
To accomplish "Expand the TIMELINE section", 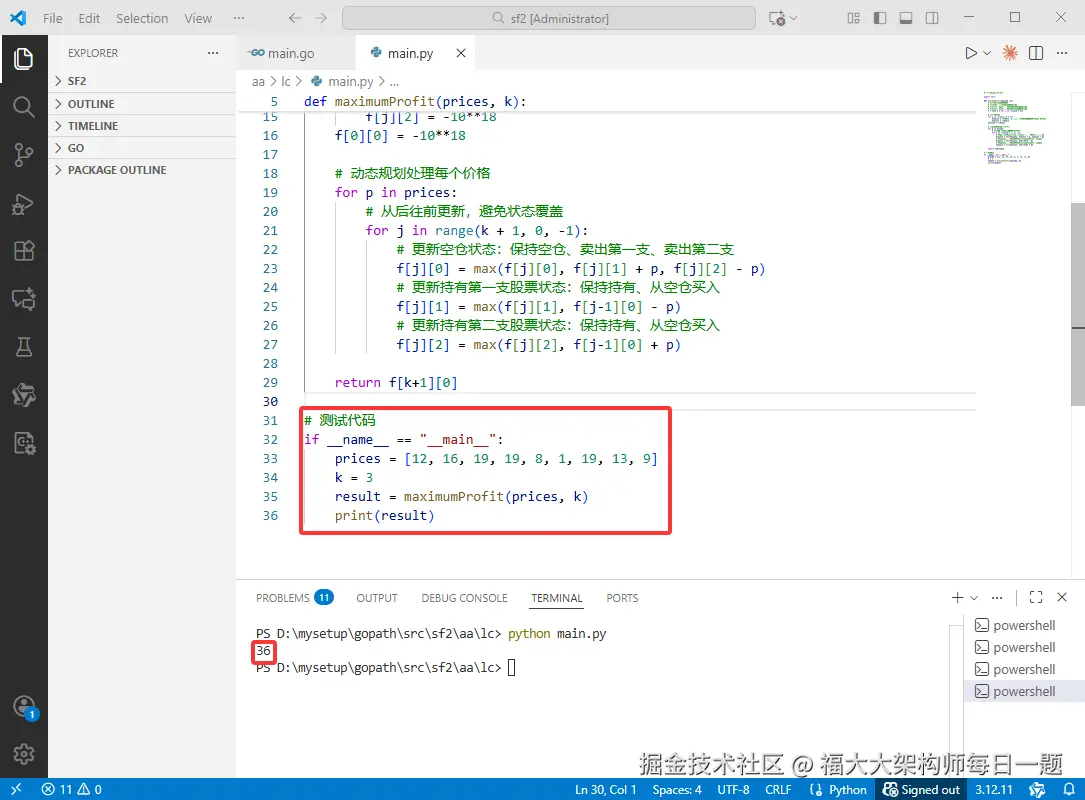I will [142, 126].
